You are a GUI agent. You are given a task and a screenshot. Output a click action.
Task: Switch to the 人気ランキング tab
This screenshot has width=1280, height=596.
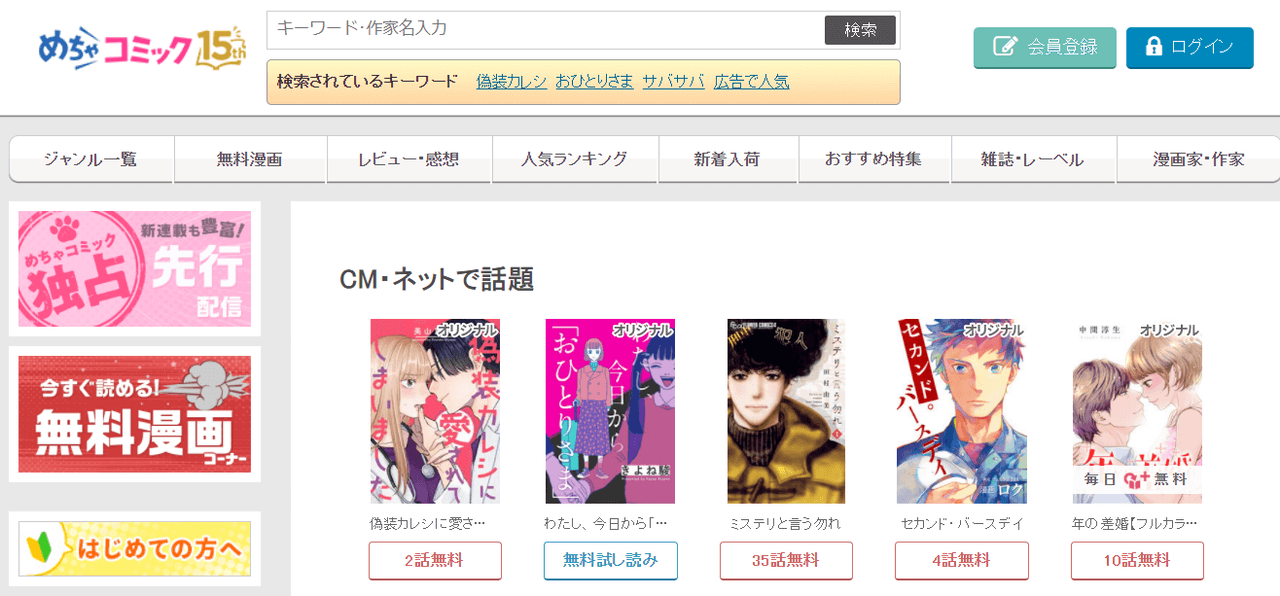[575, 159]
